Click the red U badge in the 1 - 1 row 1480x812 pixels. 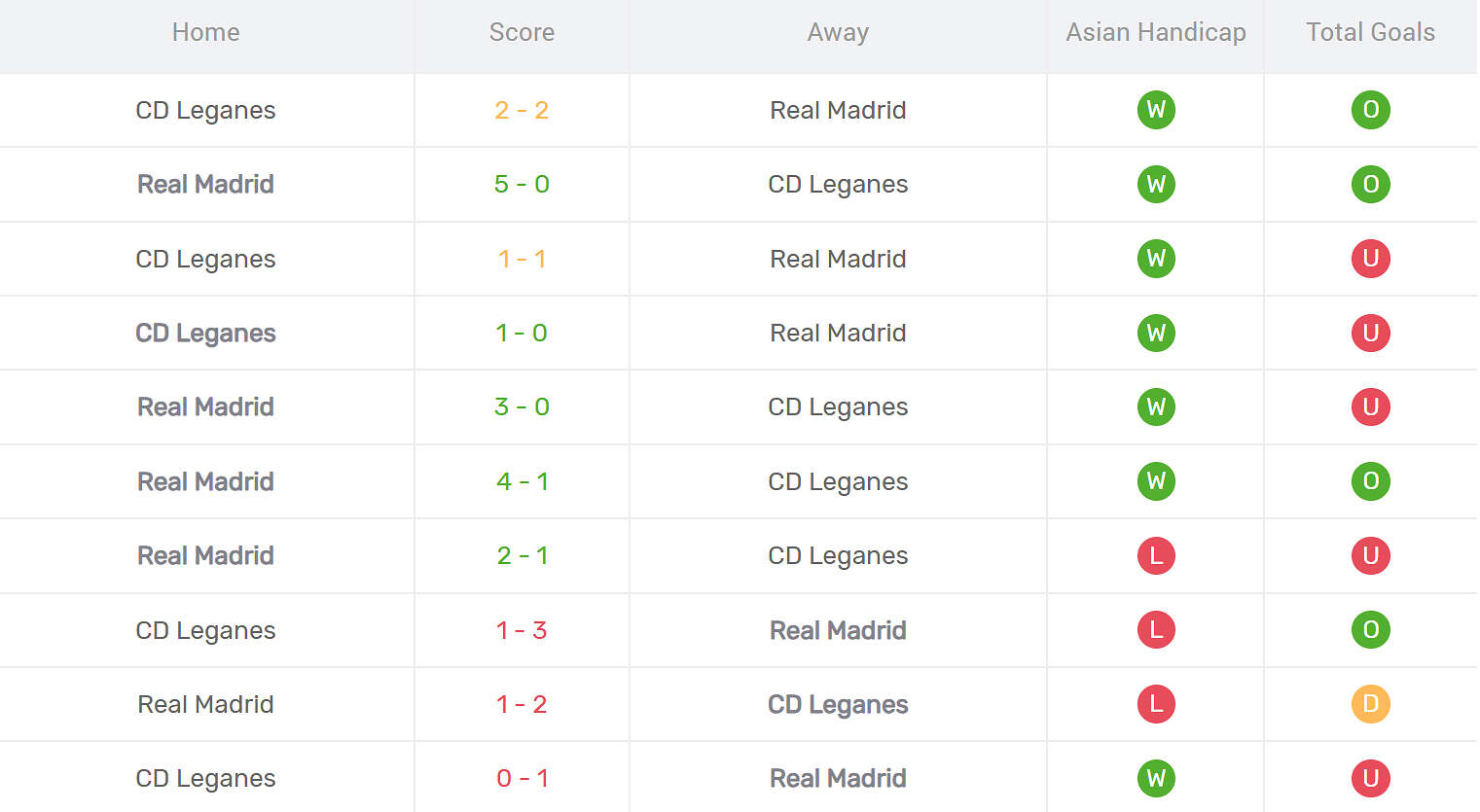pyautogui.click(x=1370, y=259)
